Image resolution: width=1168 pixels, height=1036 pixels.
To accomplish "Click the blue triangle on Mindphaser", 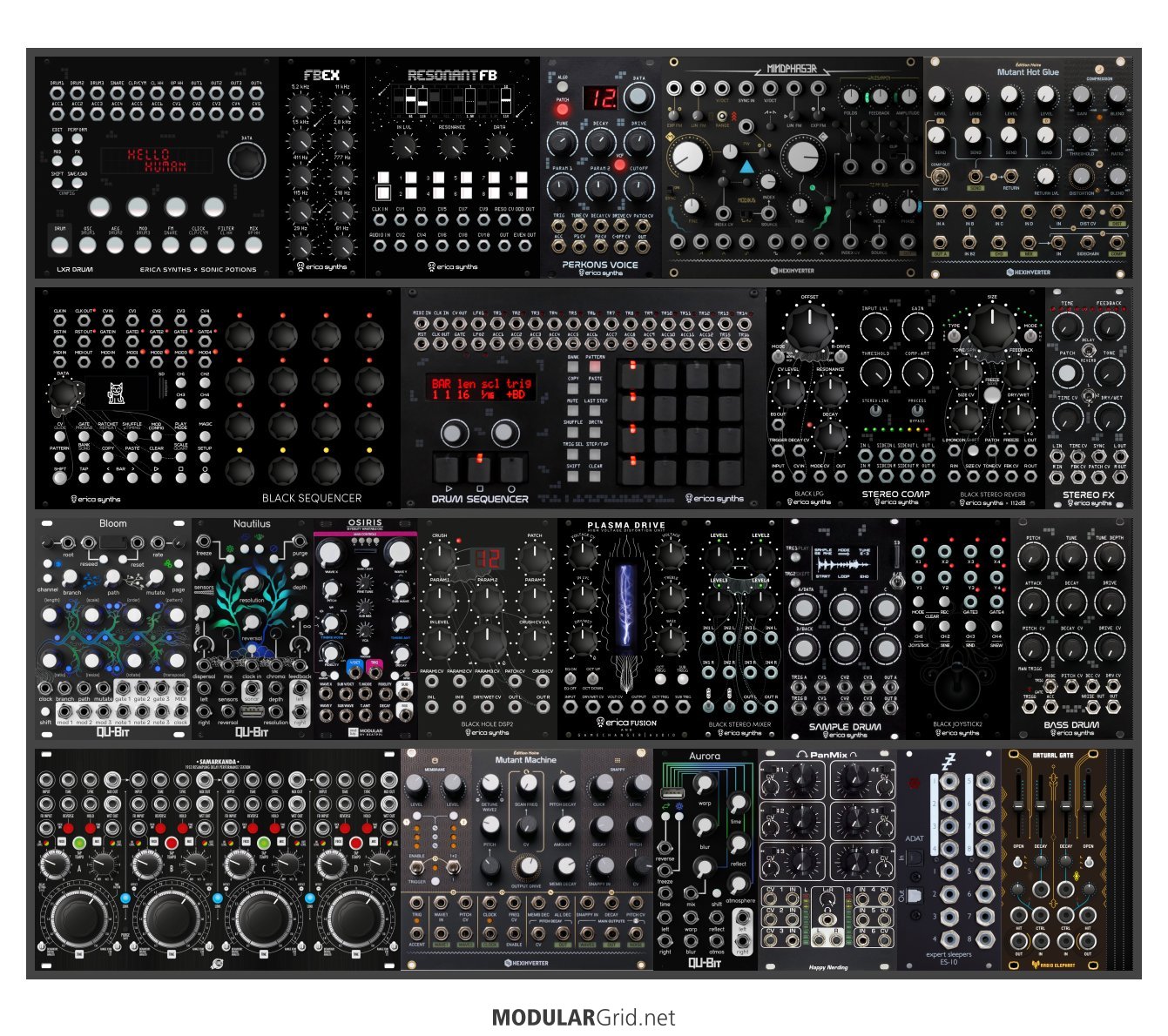I will (x=746, y=165).
